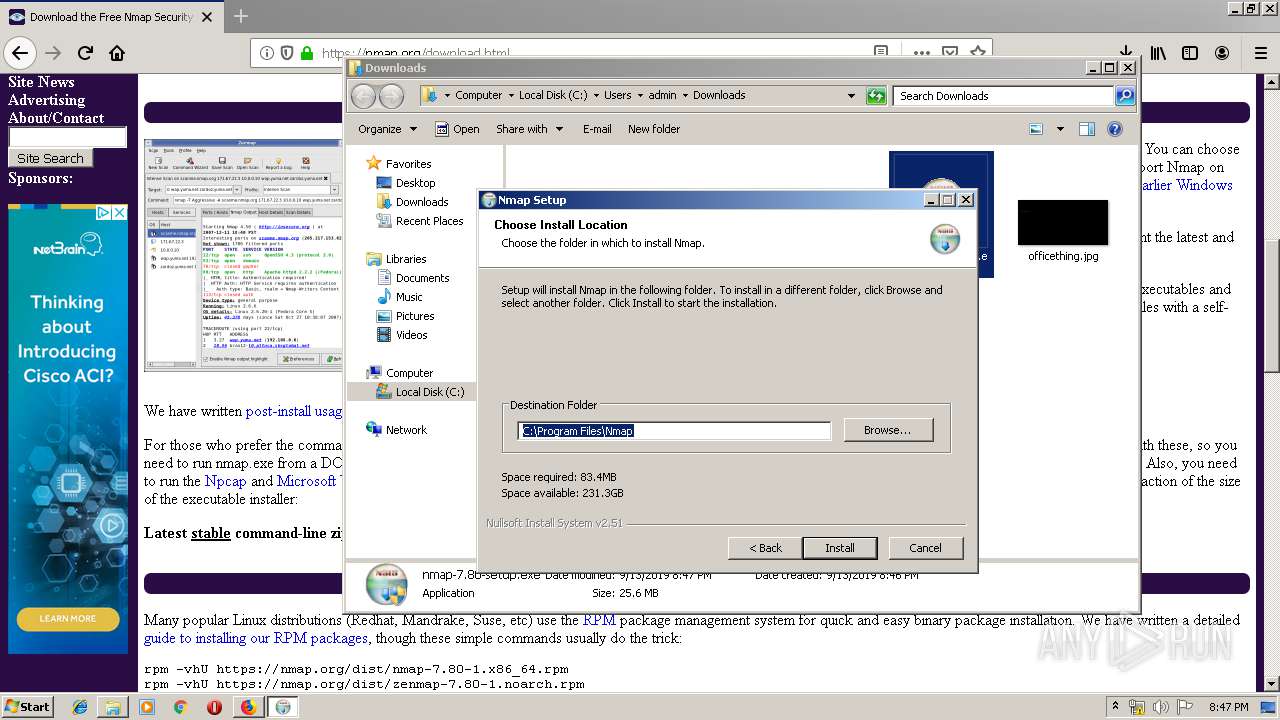Click Explorer forward navigation button
Screen dimensions: 1280x720
tap(392, 96)
